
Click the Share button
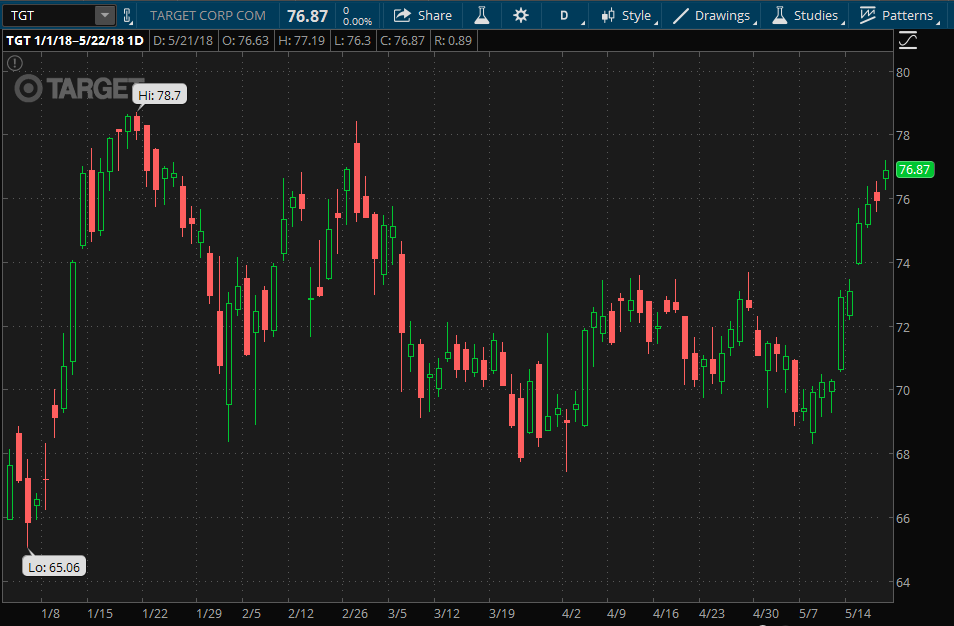click(423, 15)
